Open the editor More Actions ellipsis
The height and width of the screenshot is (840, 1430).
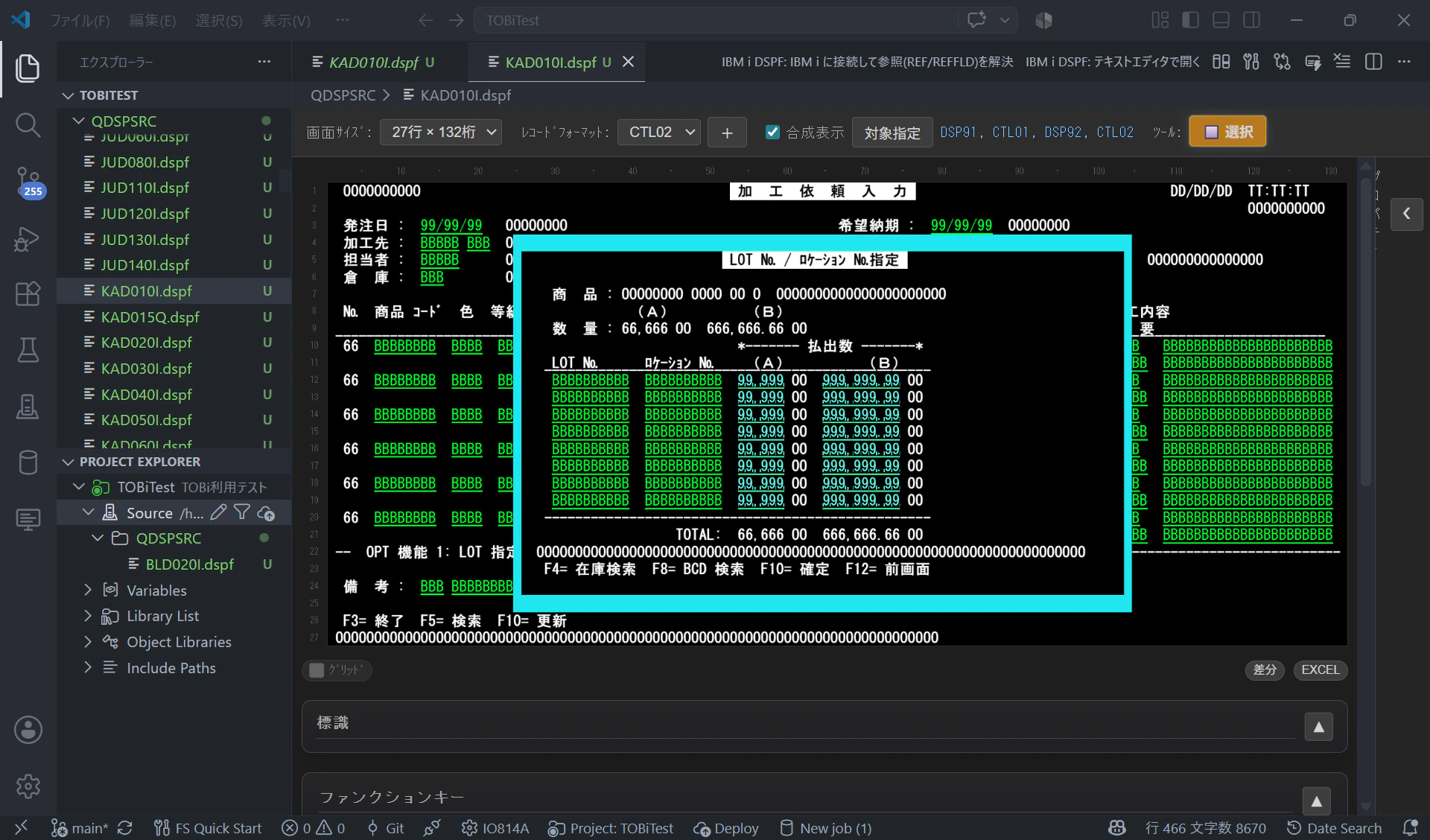[x=1404, y=62]
